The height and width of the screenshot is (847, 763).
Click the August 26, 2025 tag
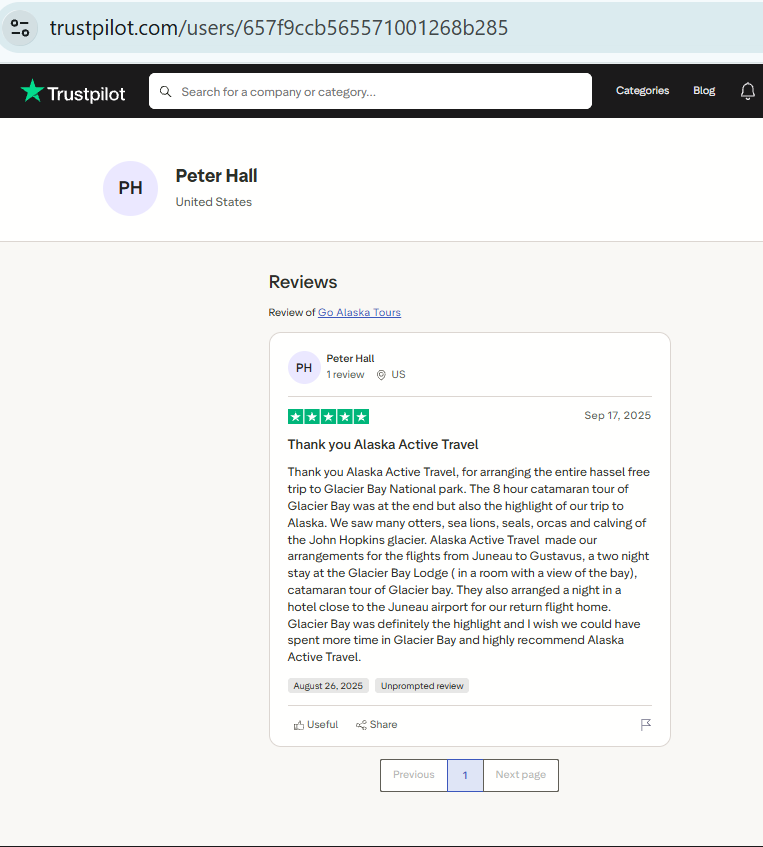328,686
